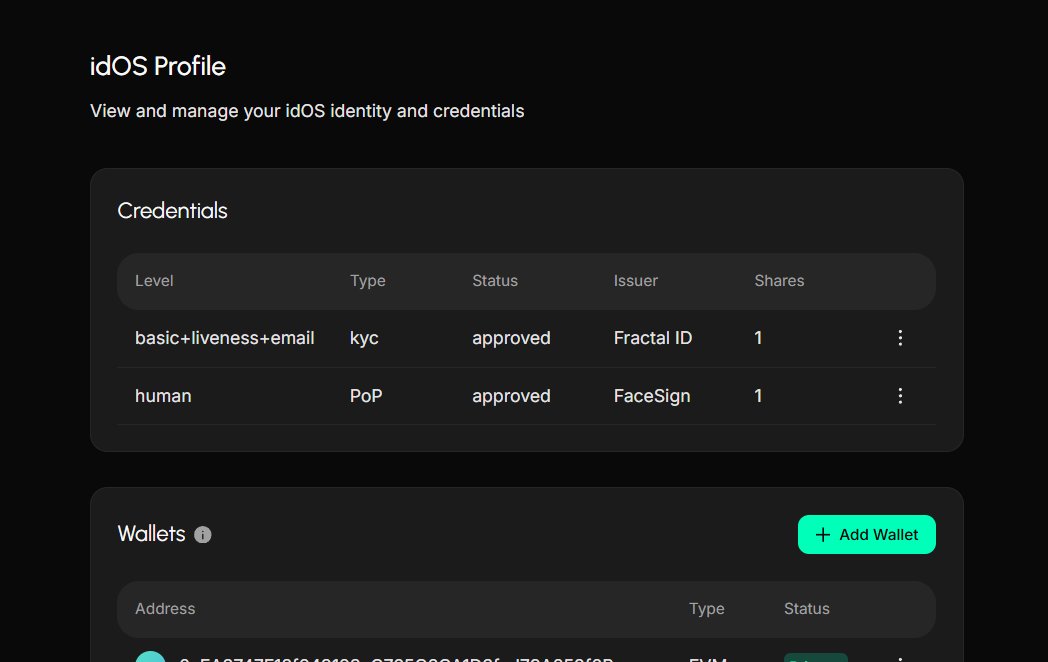This screenshot has height=662, width=1048.
Task: Click the kyc type cell
Action: point(364,338)
